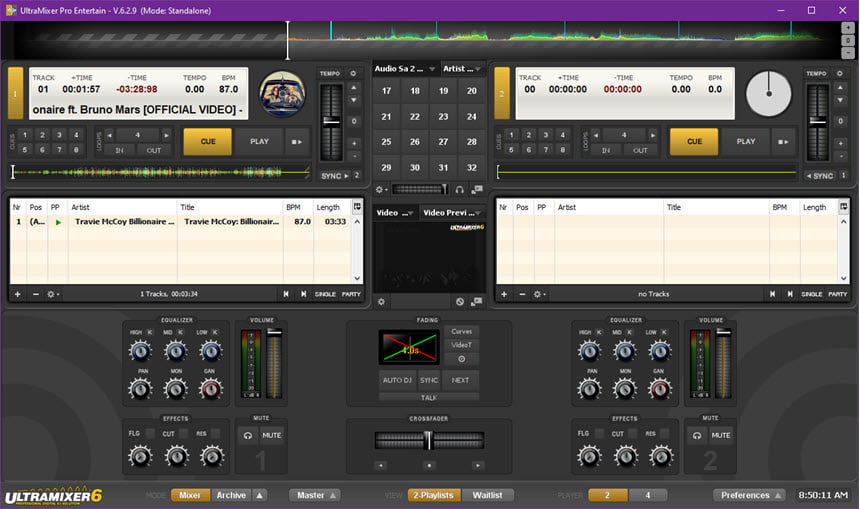
Task: Add track with plus icon in right playlist
Action: [504, 295]
